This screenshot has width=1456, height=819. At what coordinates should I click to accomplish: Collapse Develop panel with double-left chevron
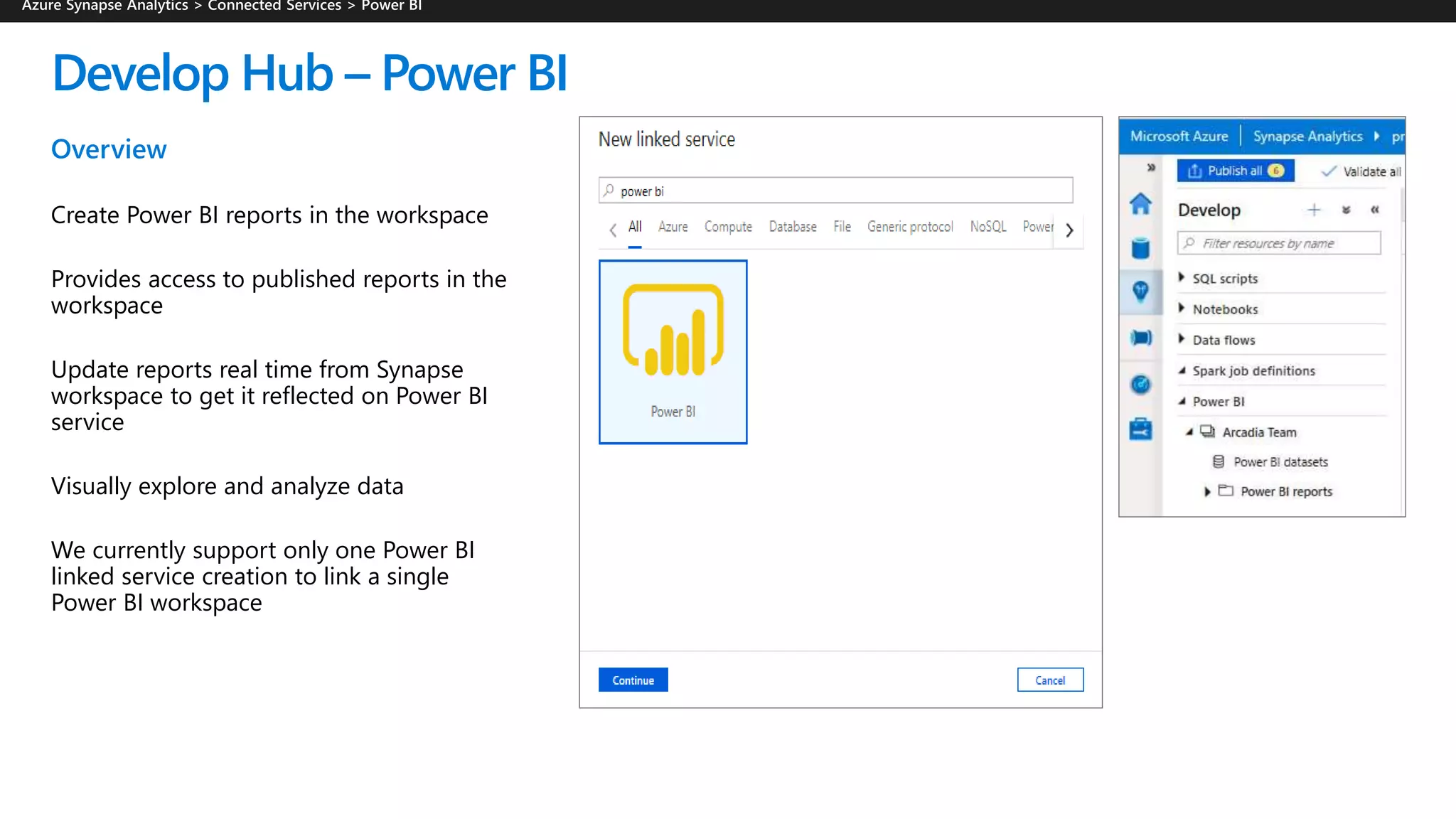[x=1375, y=210]
